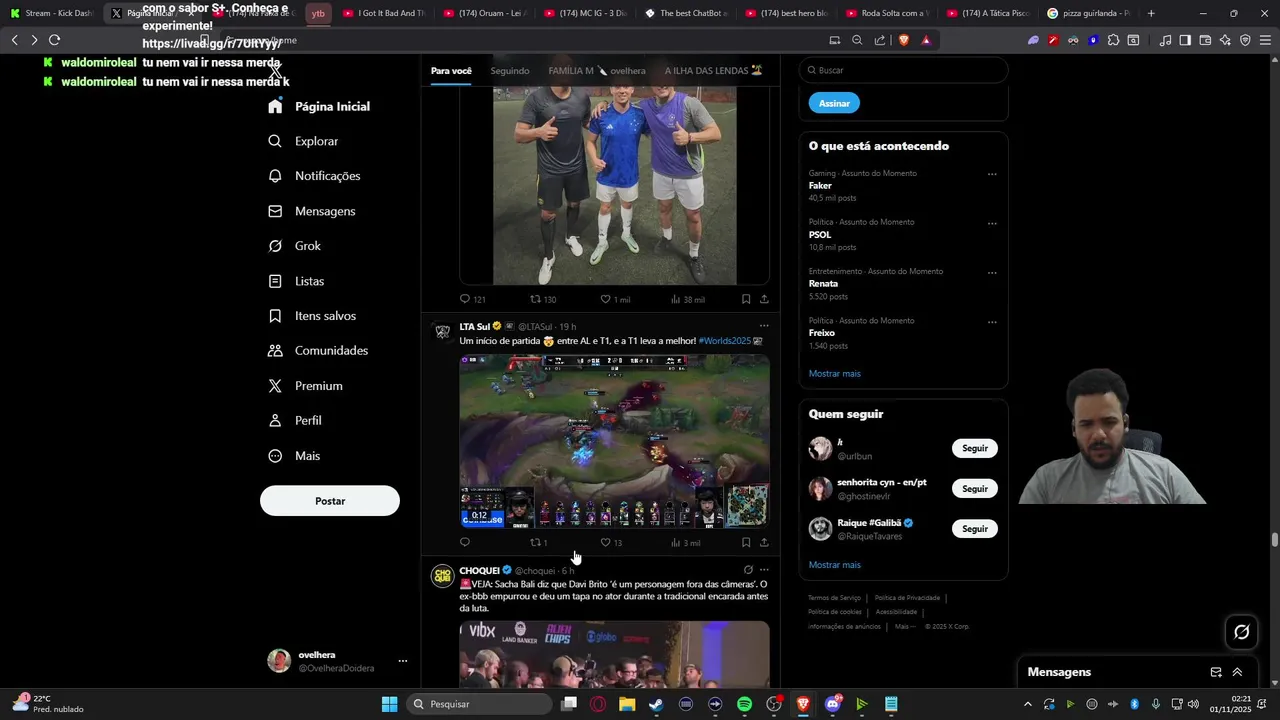
Task: Reply to the LTA Sul post
Action: [x=464, y=542]
